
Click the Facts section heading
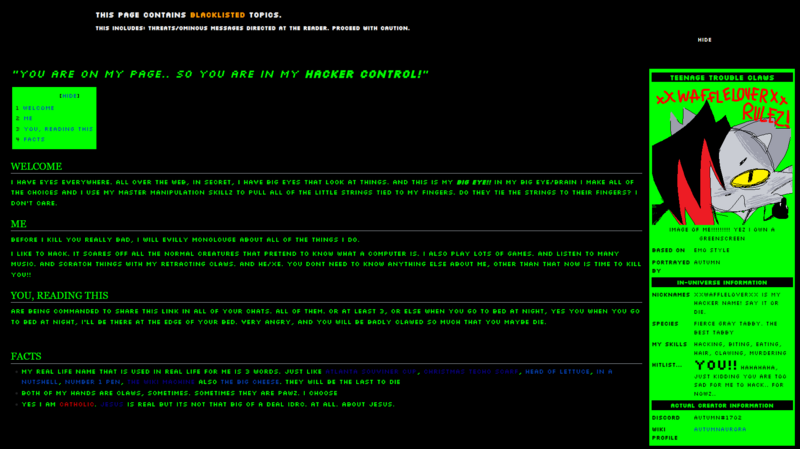(29, 356)
